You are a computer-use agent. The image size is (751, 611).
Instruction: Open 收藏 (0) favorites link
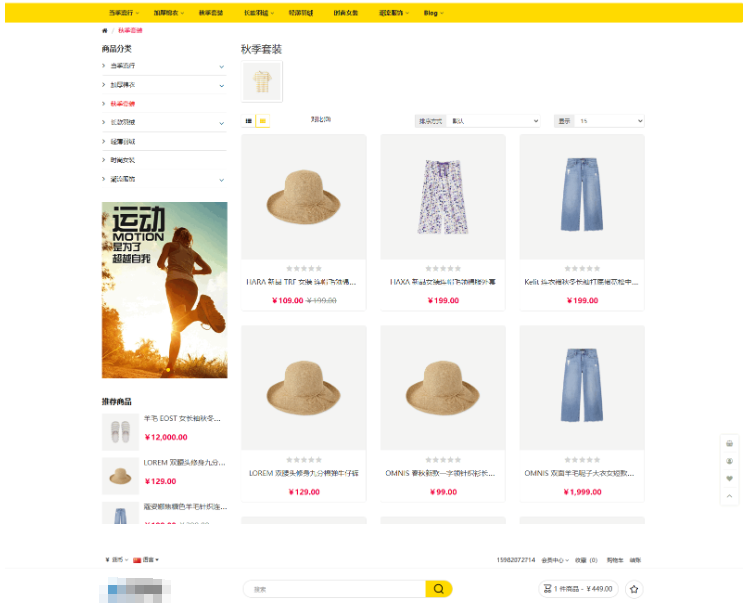586,560
